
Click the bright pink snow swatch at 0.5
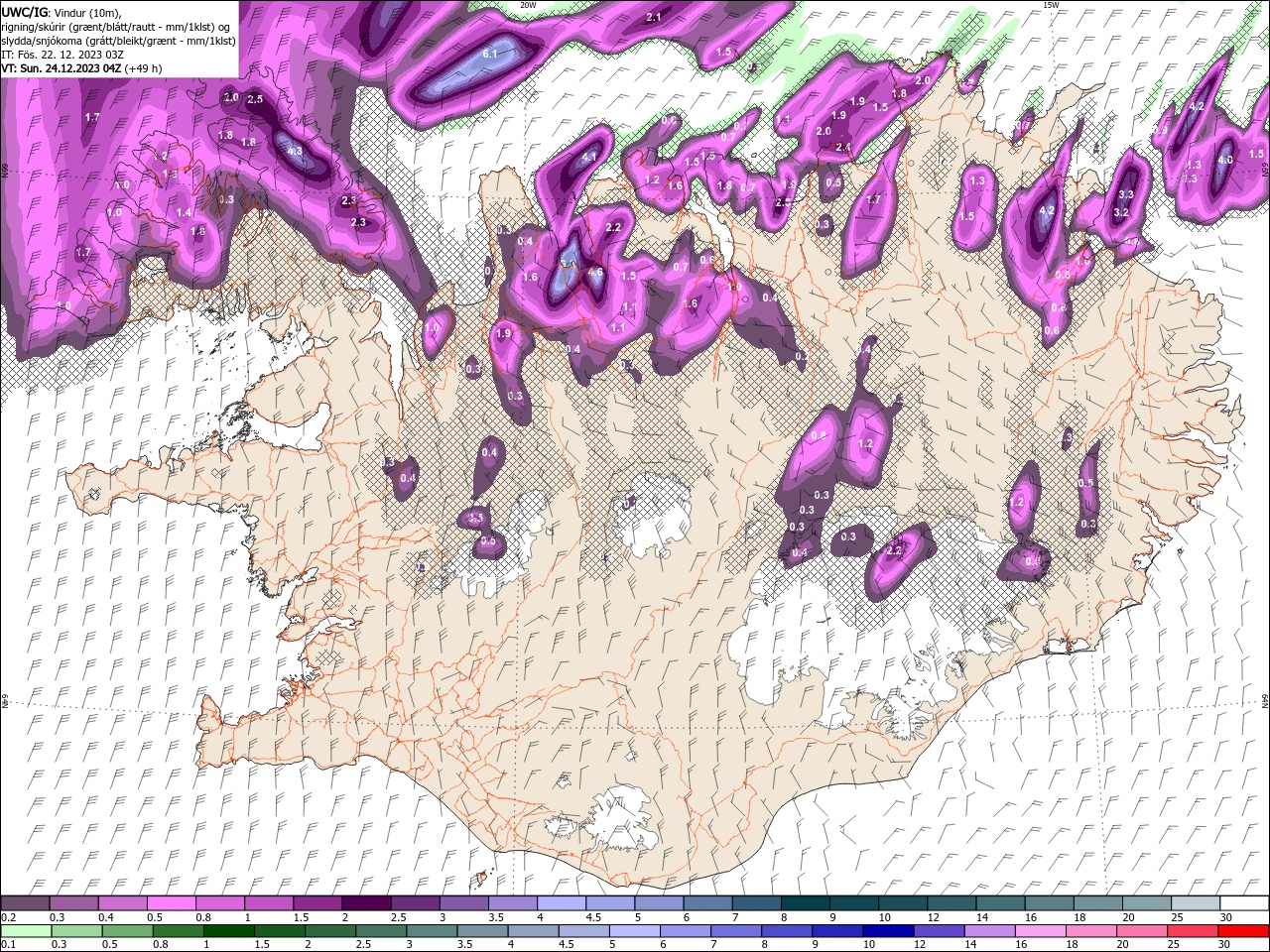pos(171,903)
